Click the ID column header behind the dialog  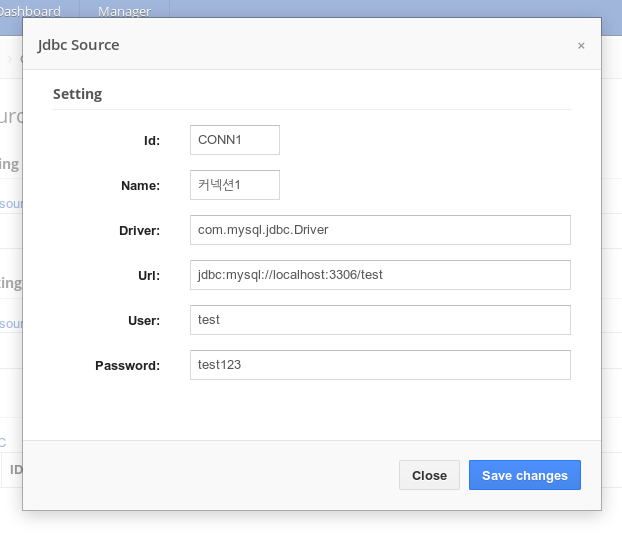[x=15, y=469]
